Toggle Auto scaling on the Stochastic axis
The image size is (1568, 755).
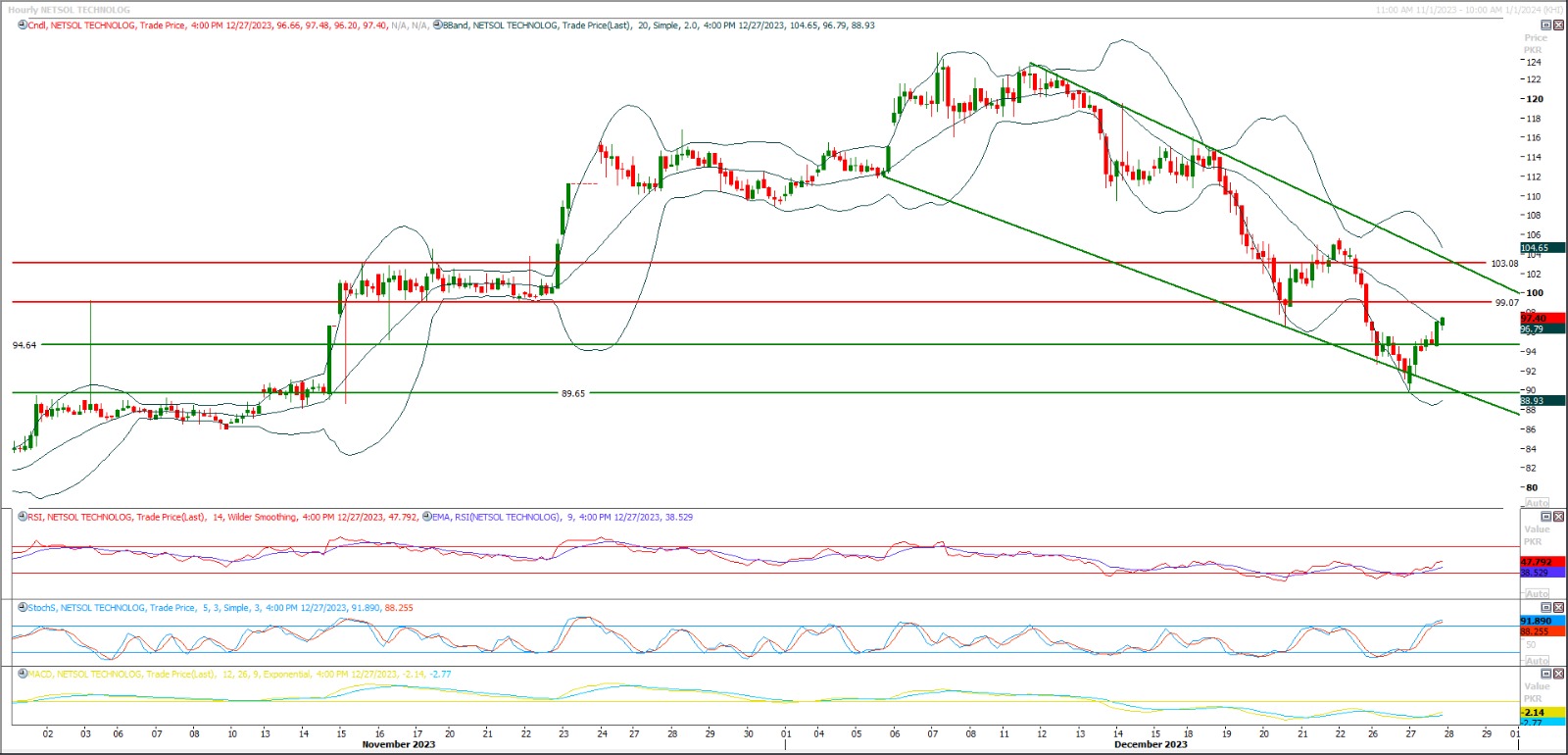point(1537,661)
